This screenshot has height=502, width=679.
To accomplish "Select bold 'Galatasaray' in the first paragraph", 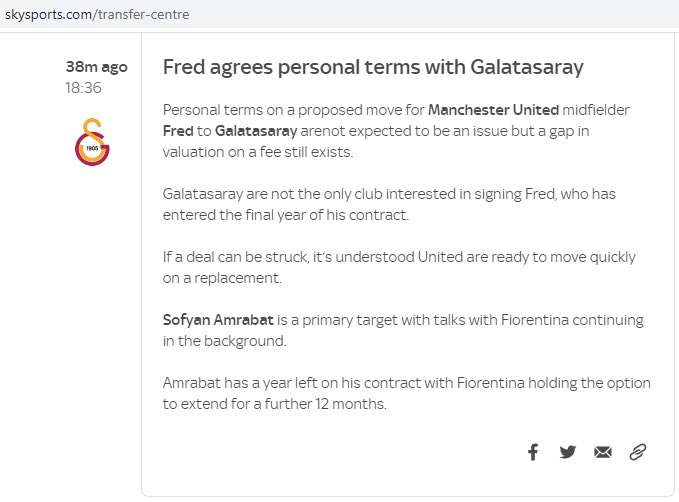I will (x=256, y=131).
